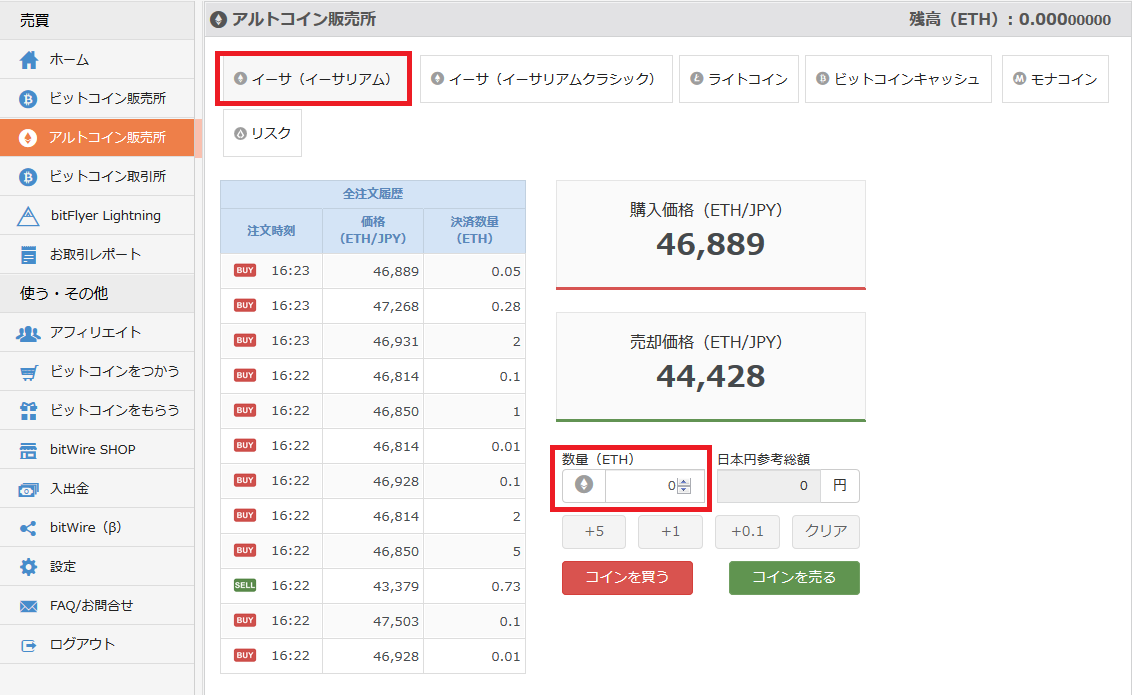
Task: Click the 価格 (ETH/JPY) column header
Action: (x=373, y=230)
